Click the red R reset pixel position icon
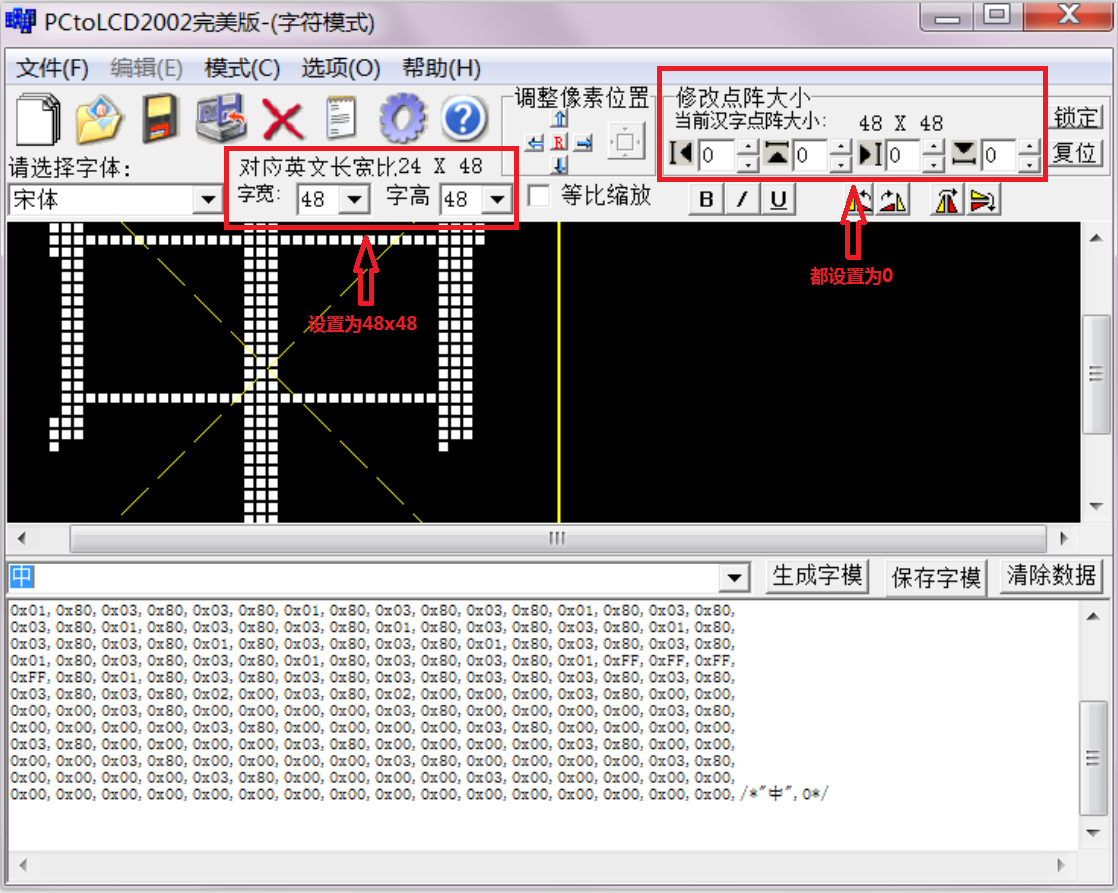Image resolution: width=1118 pixels, height=893 pixels. click(559, 143)
